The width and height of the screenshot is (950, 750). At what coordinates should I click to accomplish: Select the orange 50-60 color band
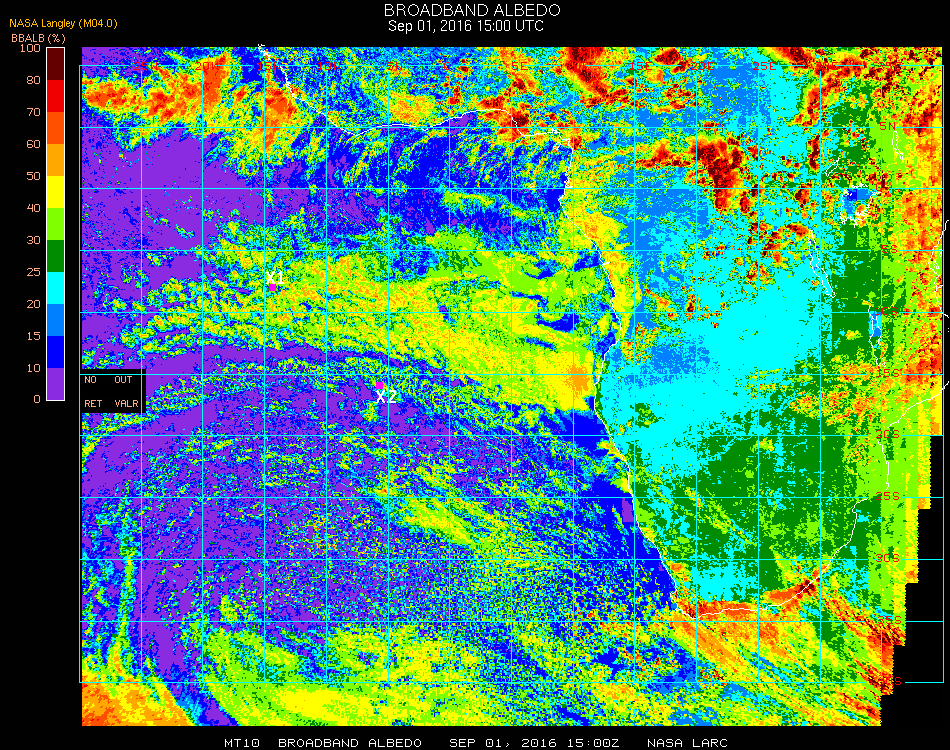pyautogui.click(x=56, y=160)
